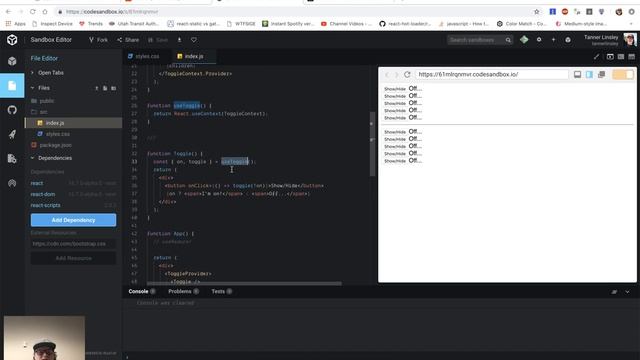Click the Chrome reload button
The width and height of the screenshot is (640, 360).
(33, 12)
